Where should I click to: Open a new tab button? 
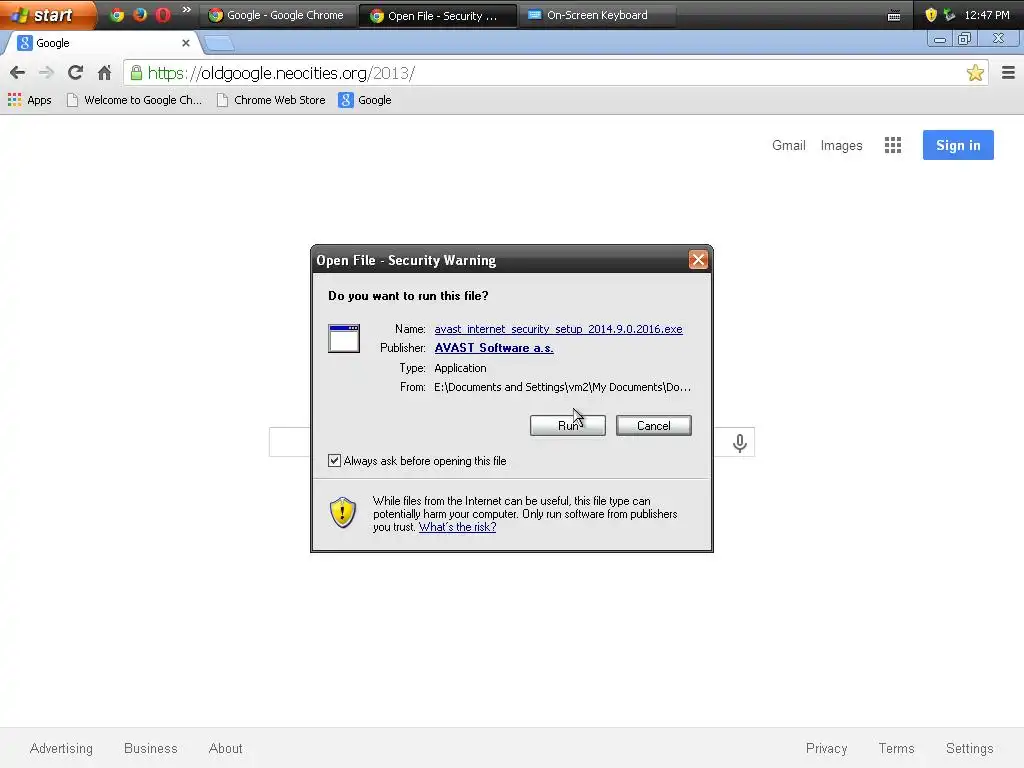pyautogui.click(x=219, y=44)
